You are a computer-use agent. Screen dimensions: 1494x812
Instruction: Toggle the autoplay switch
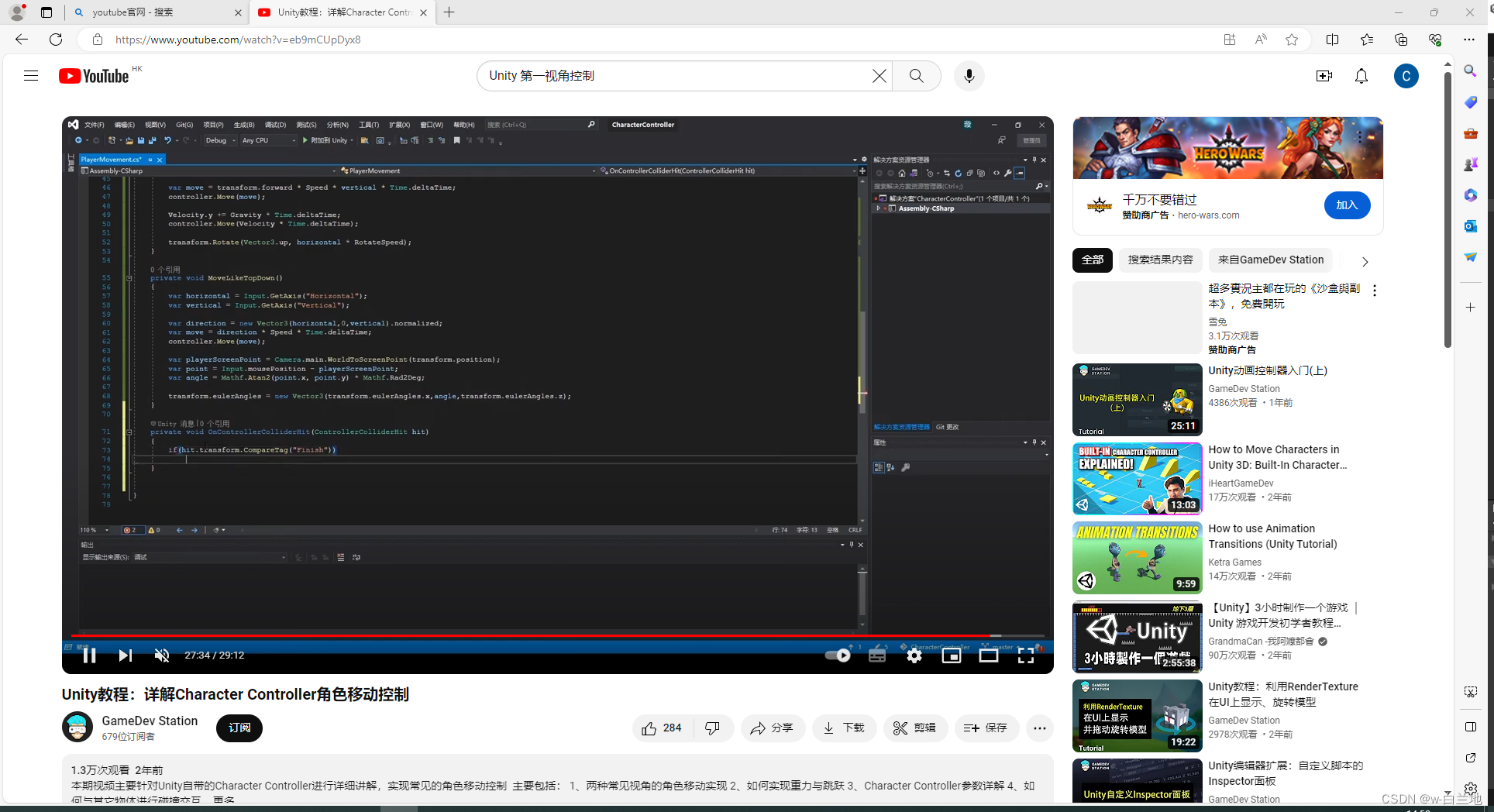click(838, 655)
